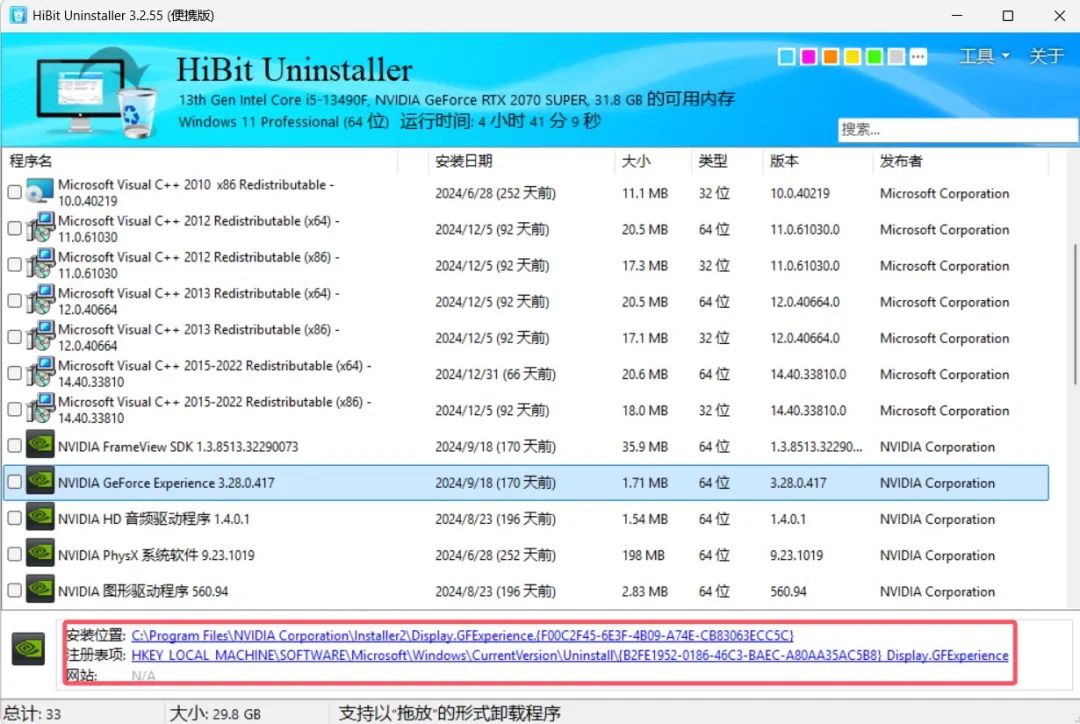Click the HiBit Uninstaller title bar app icon
1080x724 pixels.
[18, 15]
